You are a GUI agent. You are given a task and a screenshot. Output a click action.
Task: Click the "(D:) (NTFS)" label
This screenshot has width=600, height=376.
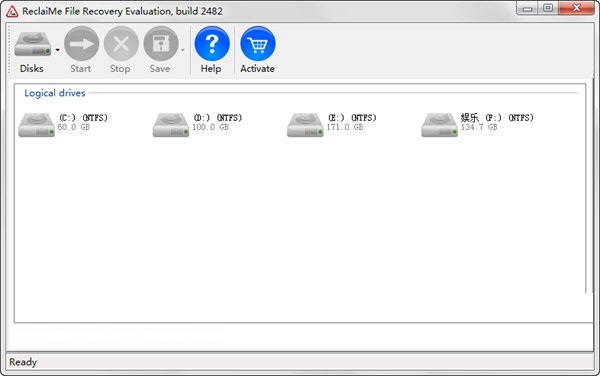(217, 117)
